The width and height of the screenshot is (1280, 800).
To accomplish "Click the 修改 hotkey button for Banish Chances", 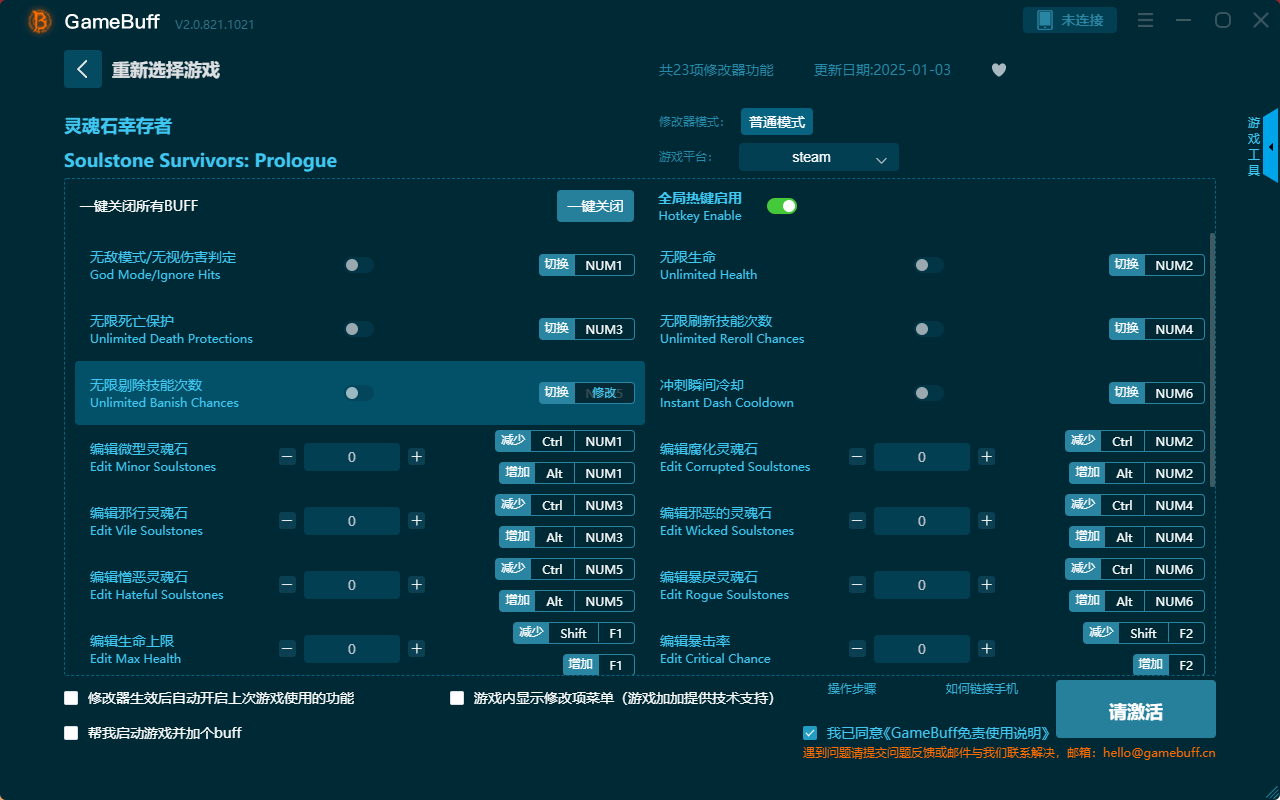I will coord(604,393).
